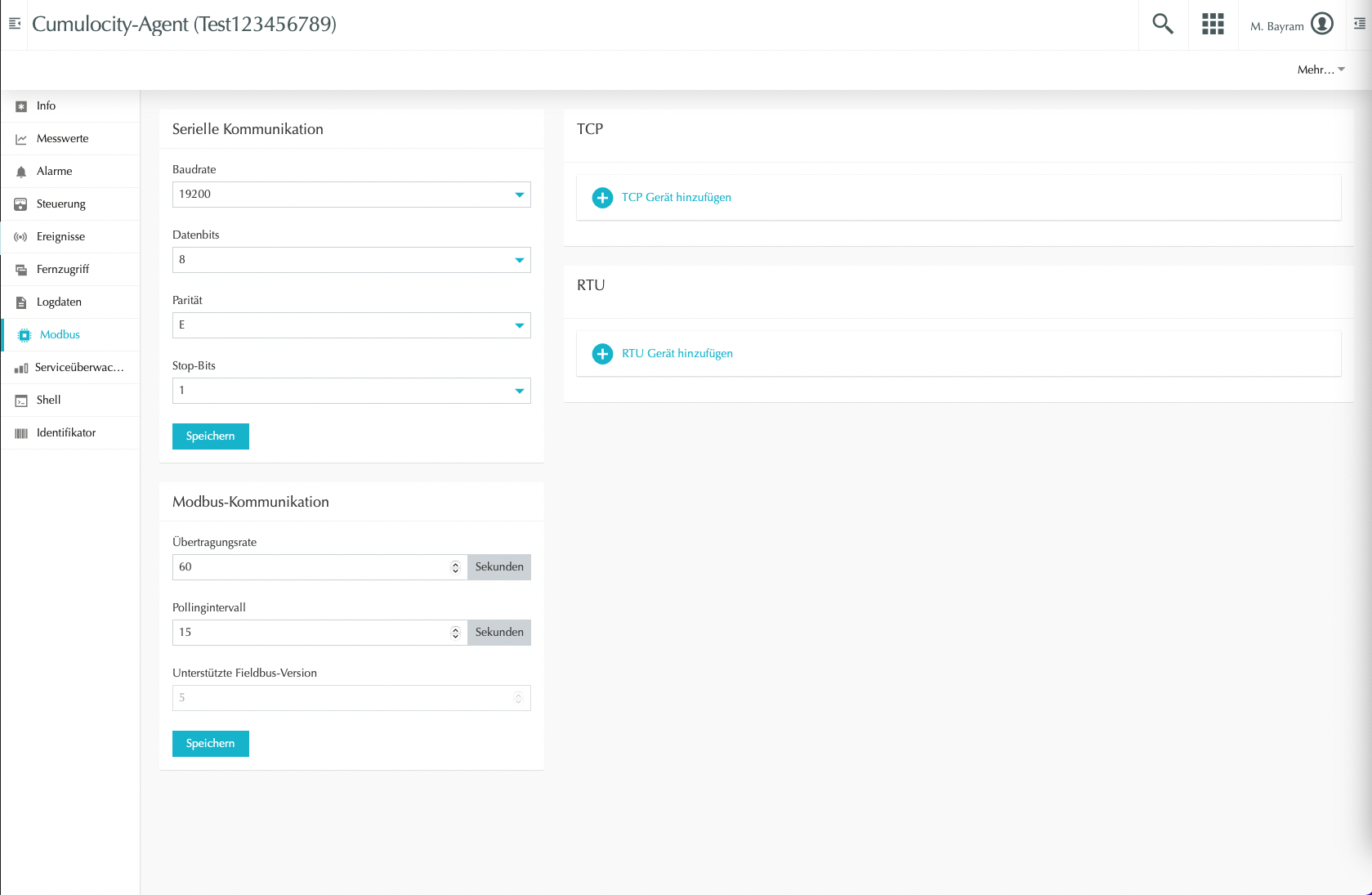Open the Parität dropdown
Viewport: 1372px width, 895px height.
coord(351,325)
